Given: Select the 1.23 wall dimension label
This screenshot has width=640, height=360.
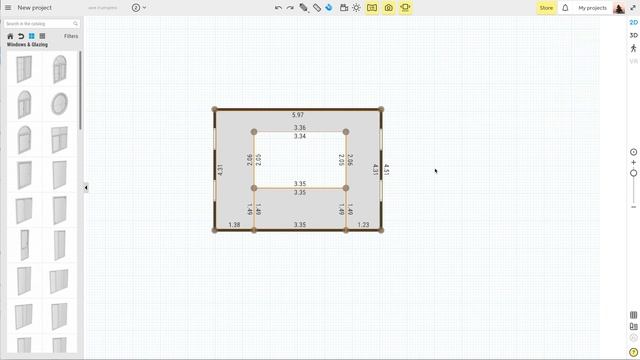Looking at the screenshot, I should (363, 225).
